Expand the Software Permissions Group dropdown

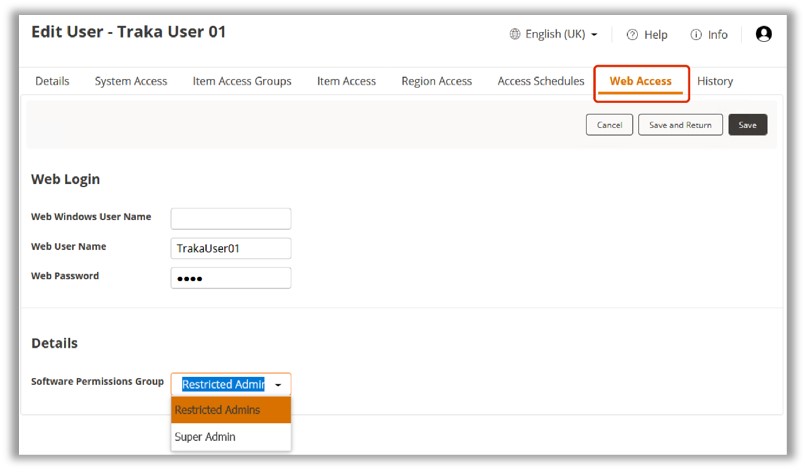[x=278, y=385]
